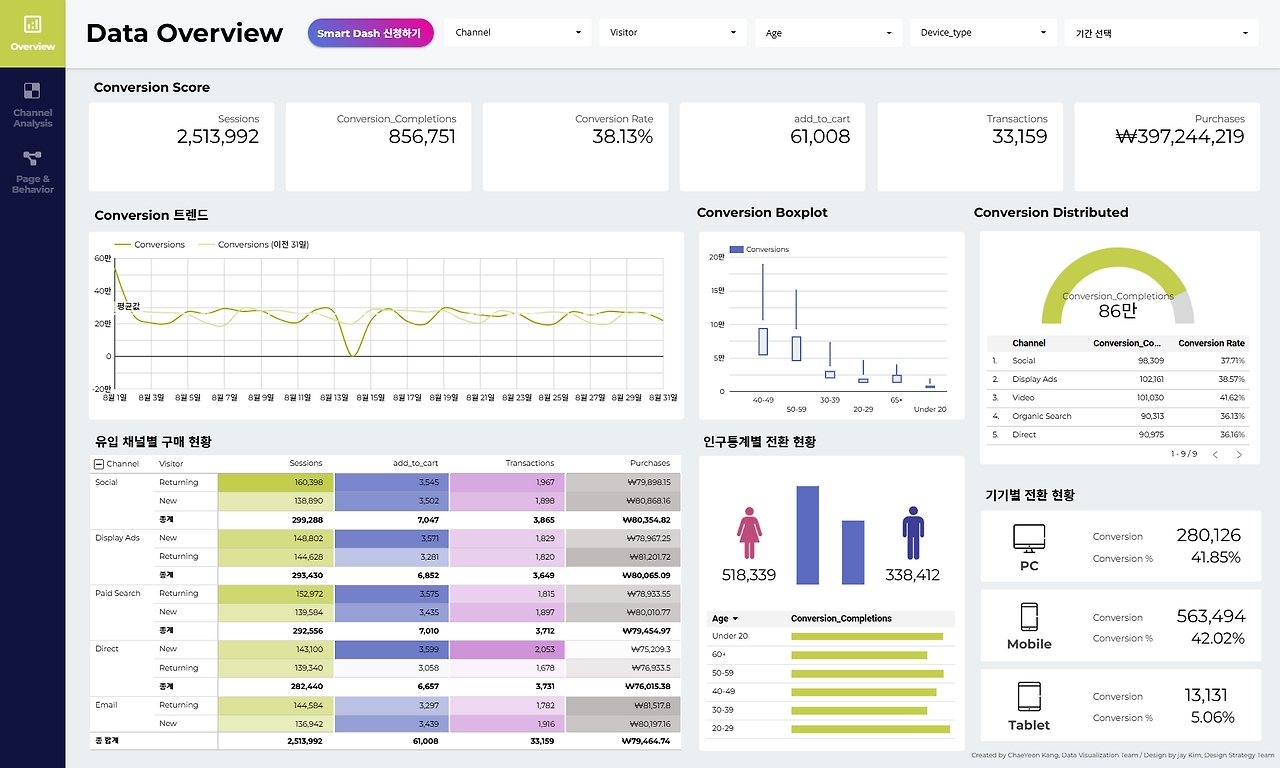Click the Tablet device icon
The height and width of the screenshot is (768, 1280).
coord(1029,697)
